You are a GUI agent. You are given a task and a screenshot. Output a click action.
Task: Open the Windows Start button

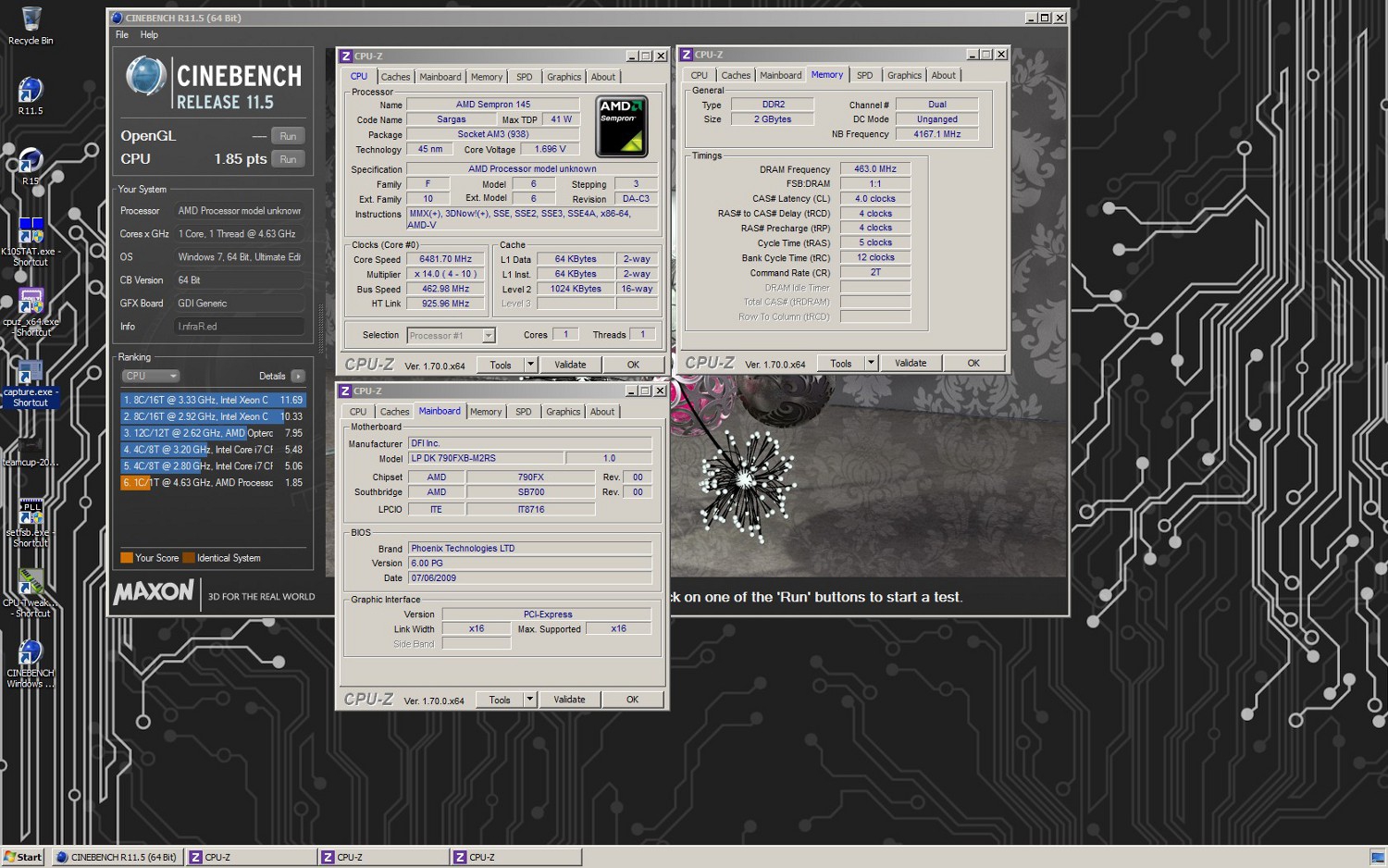pyautogui.click(x=23, y=857)
